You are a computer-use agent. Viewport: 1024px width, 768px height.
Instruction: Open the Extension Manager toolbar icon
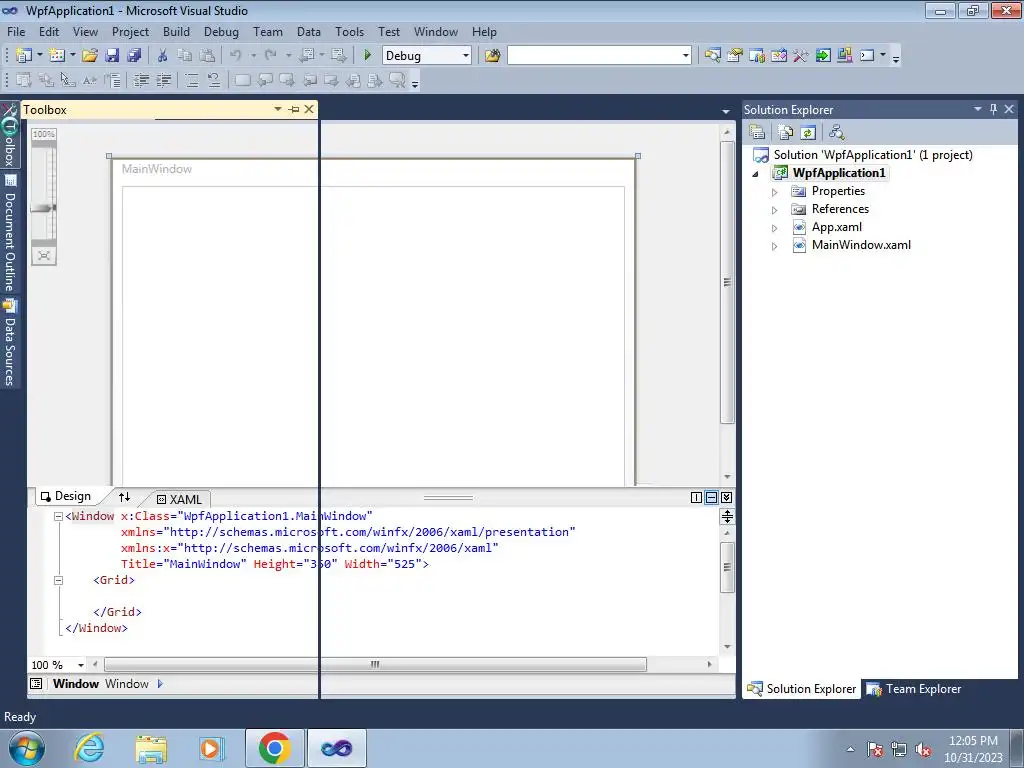pyautogui.click(x=844, y=56)
